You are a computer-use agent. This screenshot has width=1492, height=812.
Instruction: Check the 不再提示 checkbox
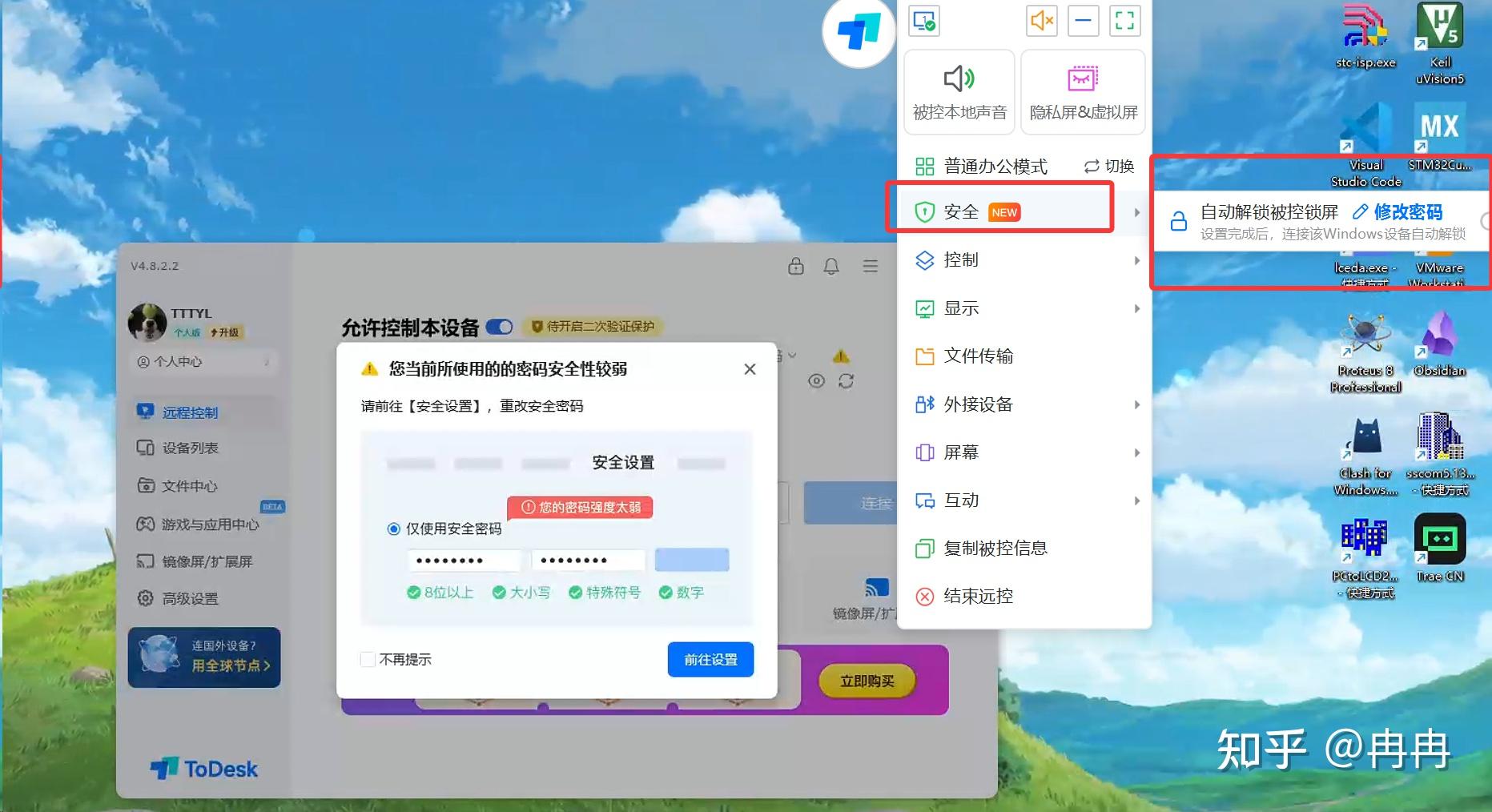tap(368, 659)
